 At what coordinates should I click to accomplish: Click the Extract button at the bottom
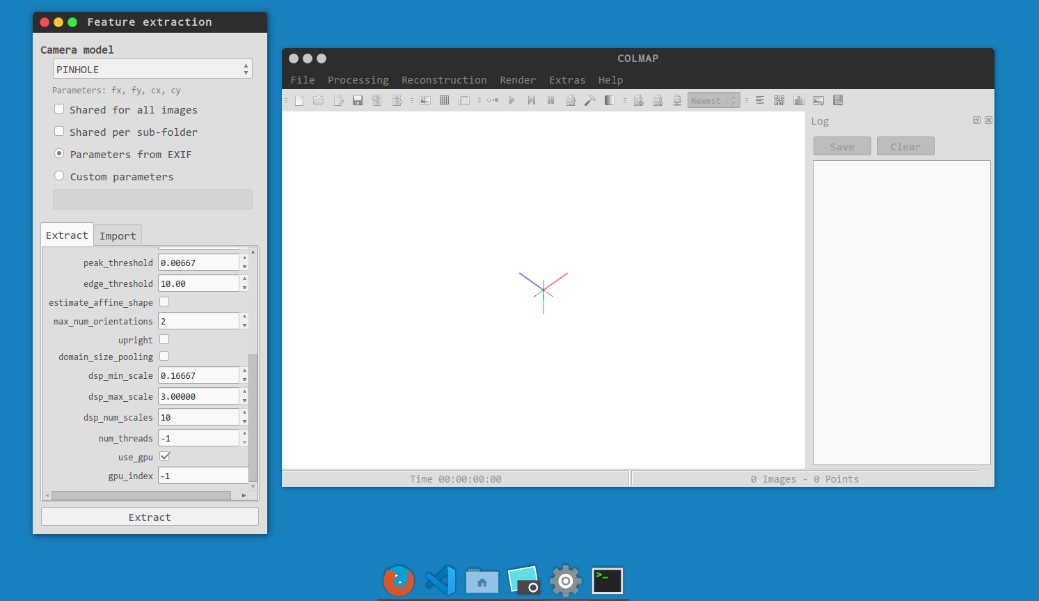150,517
